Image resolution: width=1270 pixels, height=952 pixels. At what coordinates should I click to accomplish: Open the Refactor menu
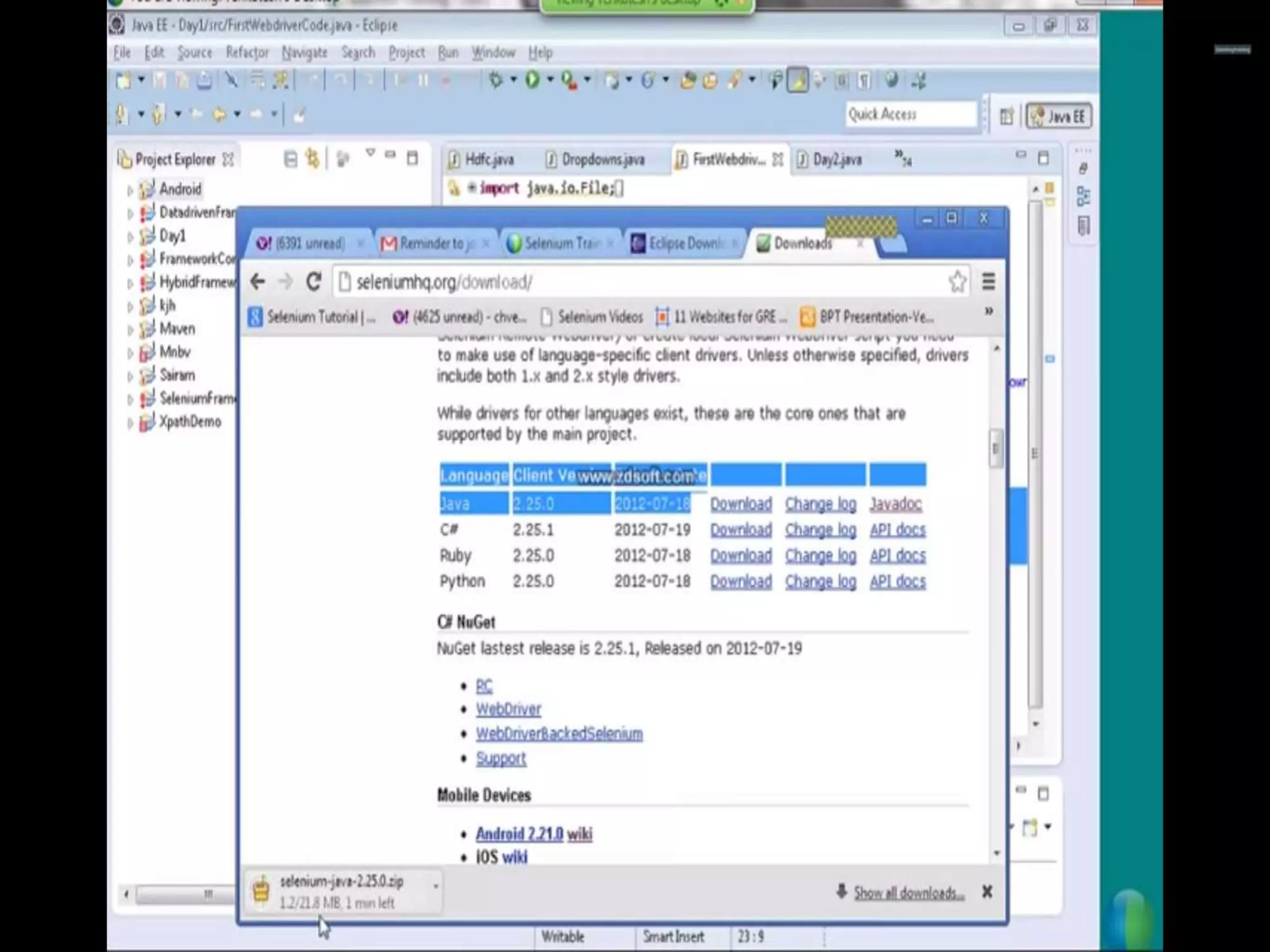click(247, 53)
